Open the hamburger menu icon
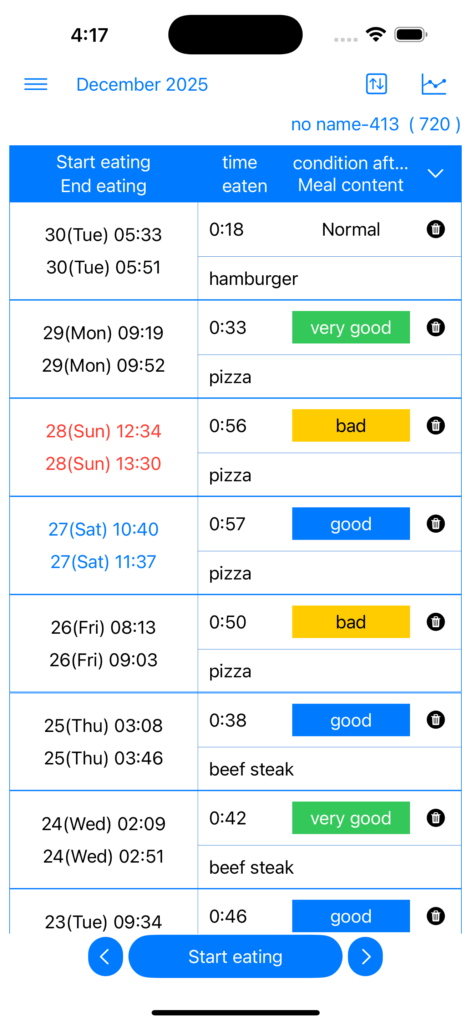The image size is (471, 1024). (x=36, y=84)
